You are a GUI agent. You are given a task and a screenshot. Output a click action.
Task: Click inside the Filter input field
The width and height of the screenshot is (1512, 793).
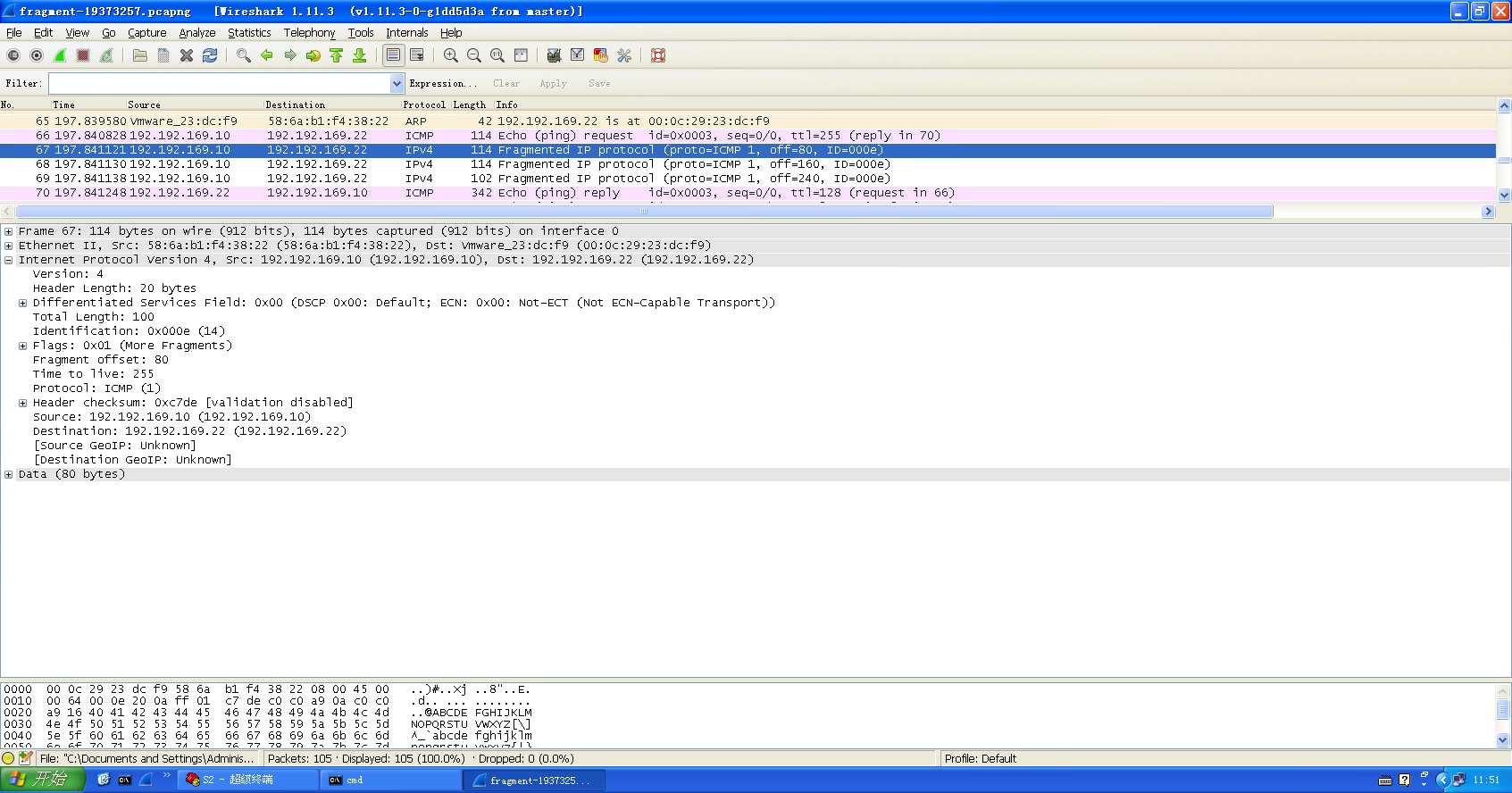click(220, 83)
